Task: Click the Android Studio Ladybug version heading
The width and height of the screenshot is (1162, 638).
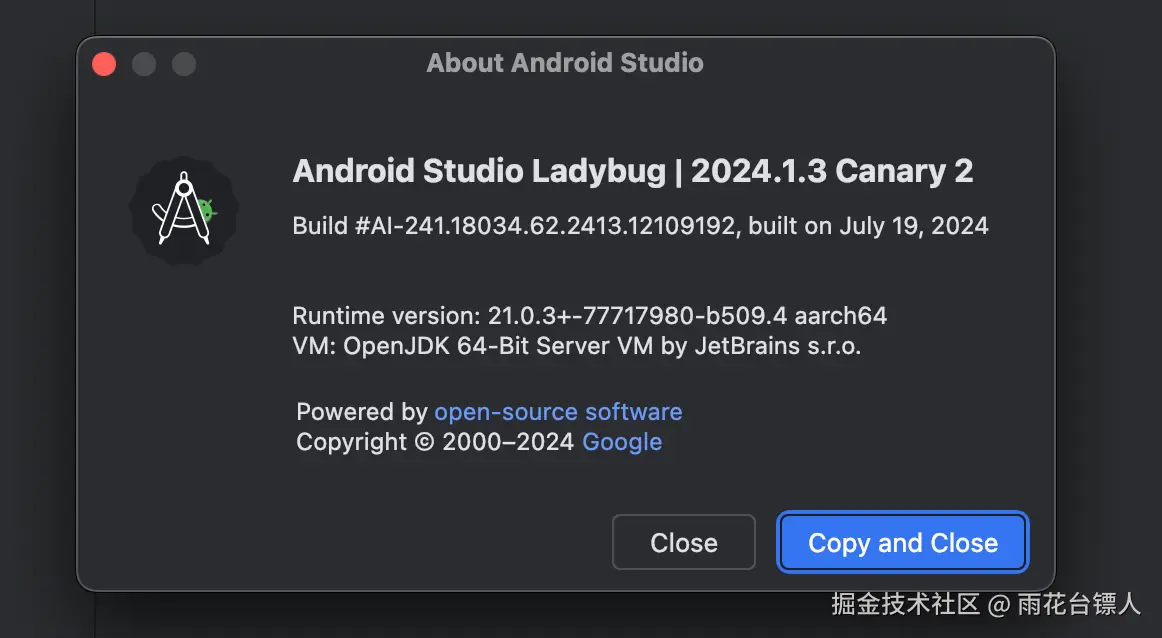Action: point(480,171)
